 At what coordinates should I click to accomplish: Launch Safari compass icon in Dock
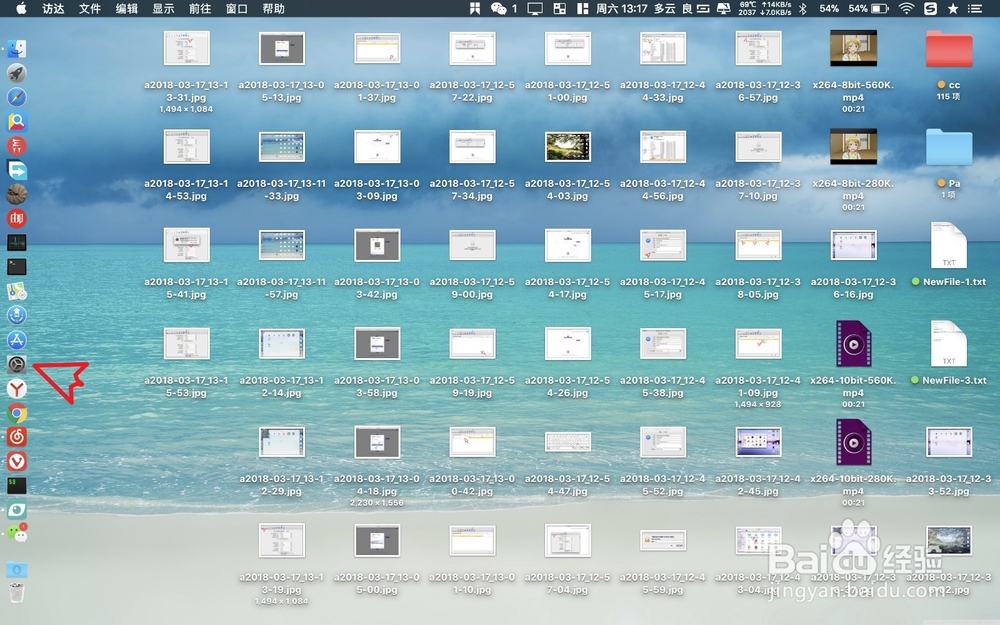coord(17,98)
